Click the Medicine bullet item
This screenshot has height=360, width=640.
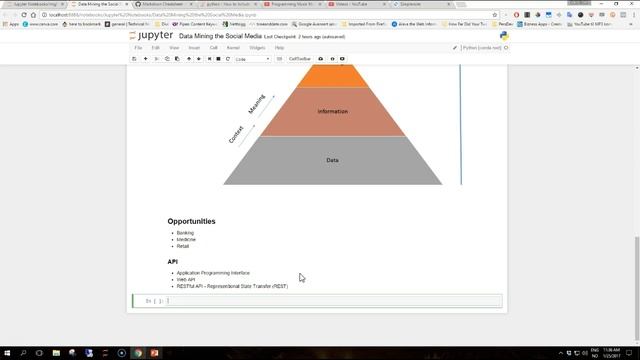tap(186, 239)
